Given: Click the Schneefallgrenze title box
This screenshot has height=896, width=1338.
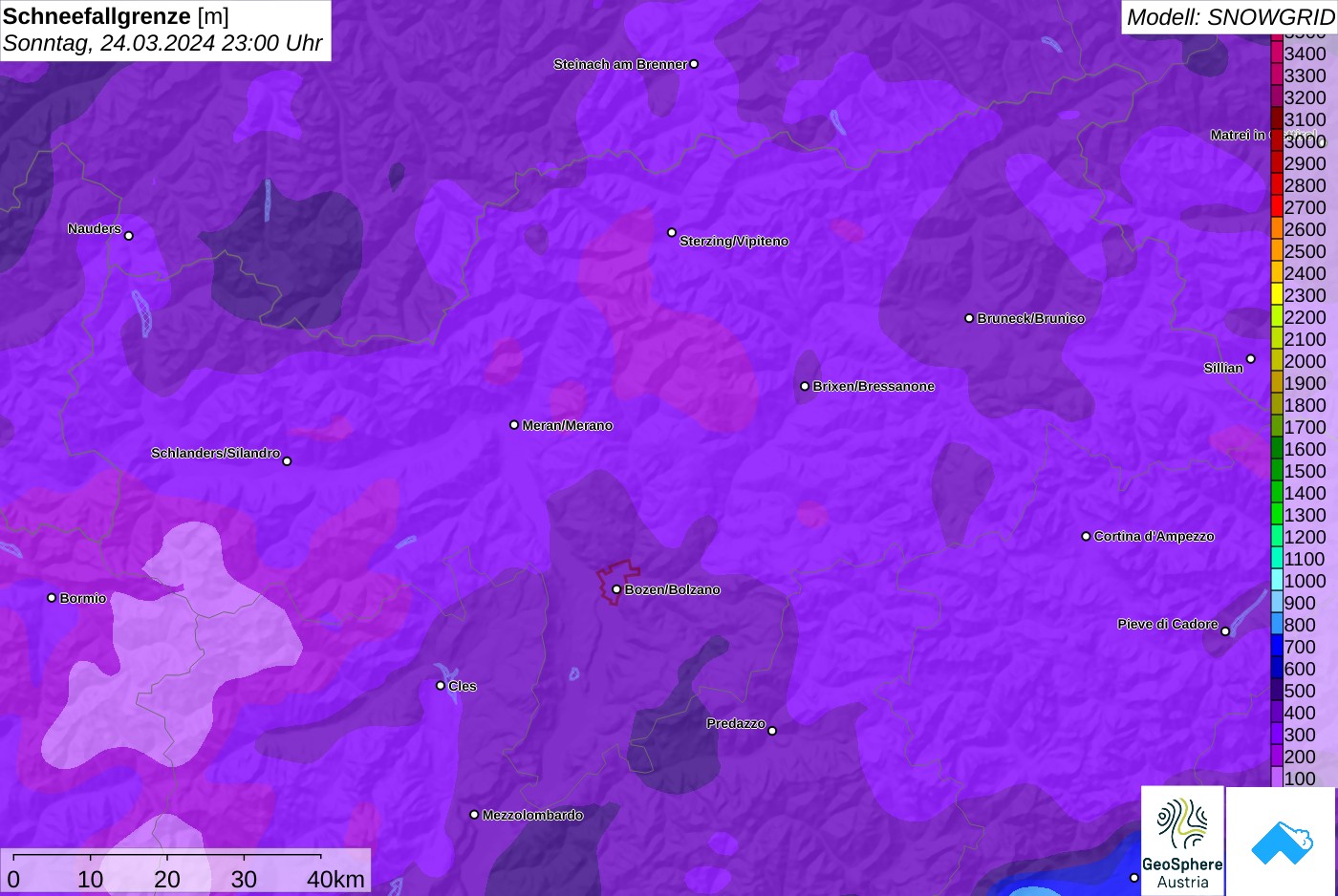Looking at the screenshot, I should click(x=165, y=31).
